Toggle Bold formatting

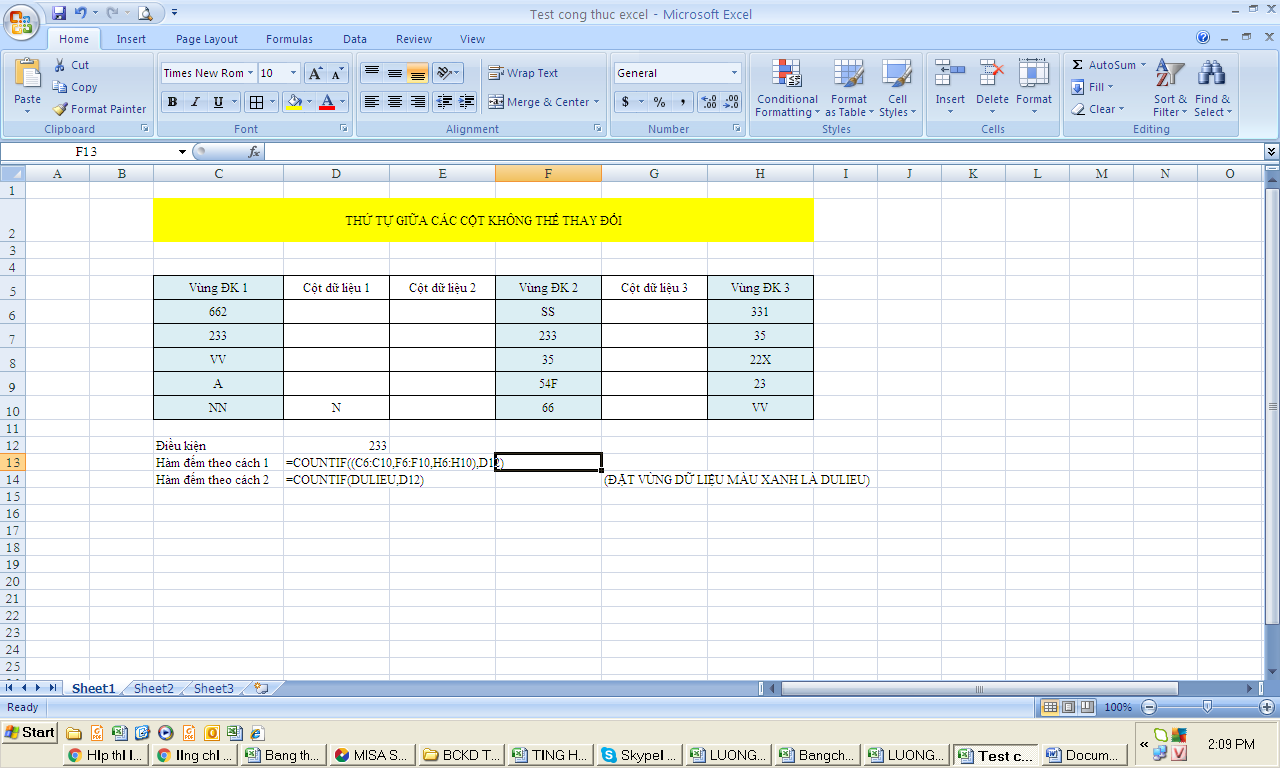pyautogui.click(x=172, y=102)
